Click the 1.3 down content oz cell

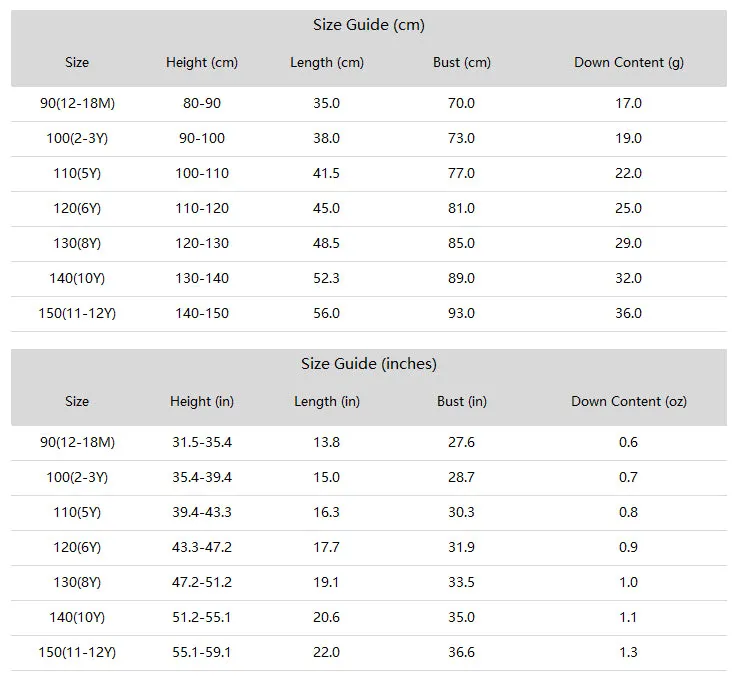(x=629, y=652)
